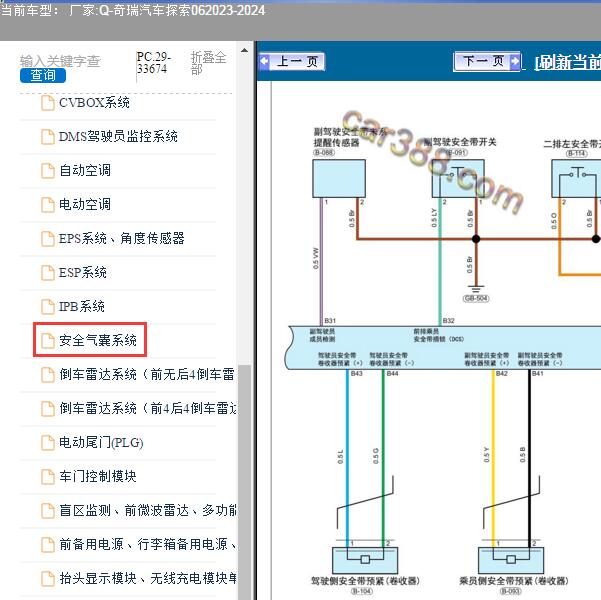Click file icon beside ESP系统
The image size is (601, 600).
point(48,273)
